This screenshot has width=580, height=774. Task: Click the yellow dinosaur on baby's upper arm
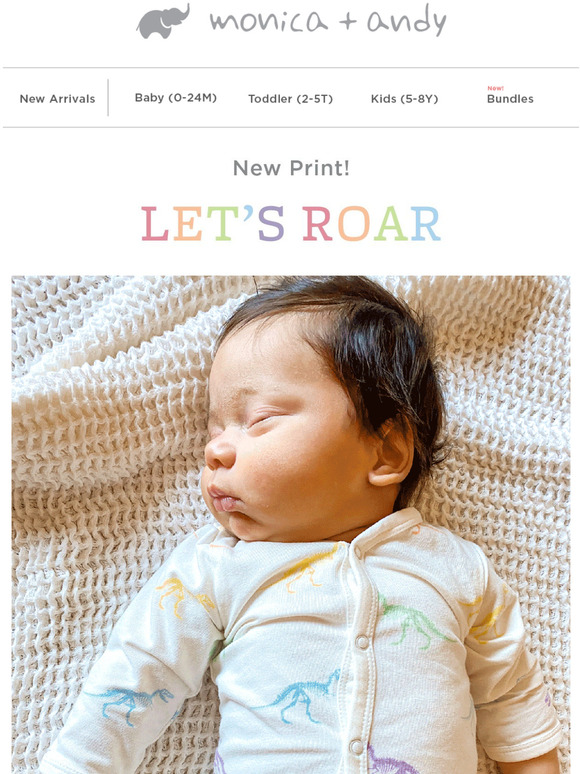point(184,595)
